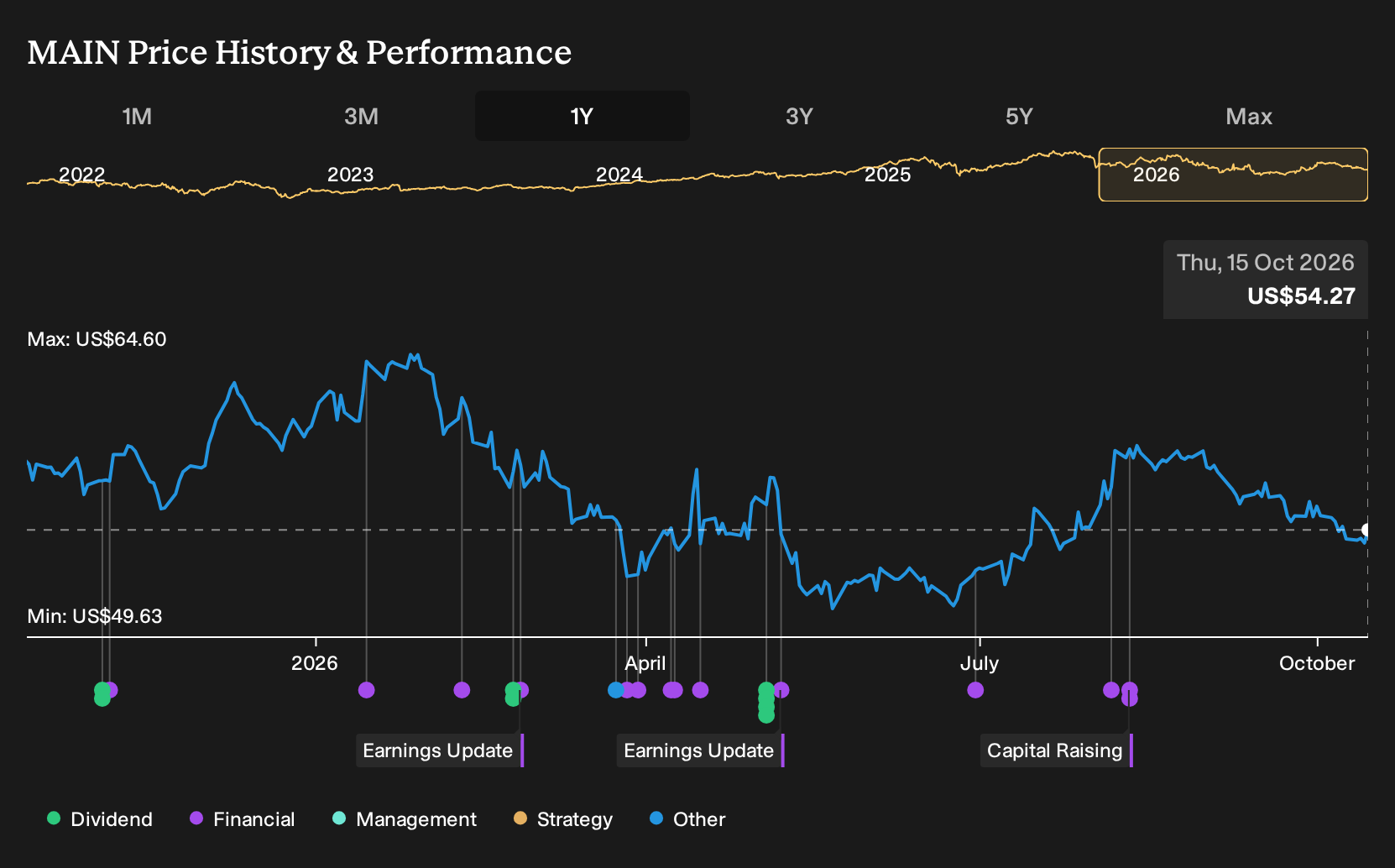The height and width of the screenshot is (868, 1395).
Task: Click the October axis label
Action: pyautogui.click(x=1317, y=663)
